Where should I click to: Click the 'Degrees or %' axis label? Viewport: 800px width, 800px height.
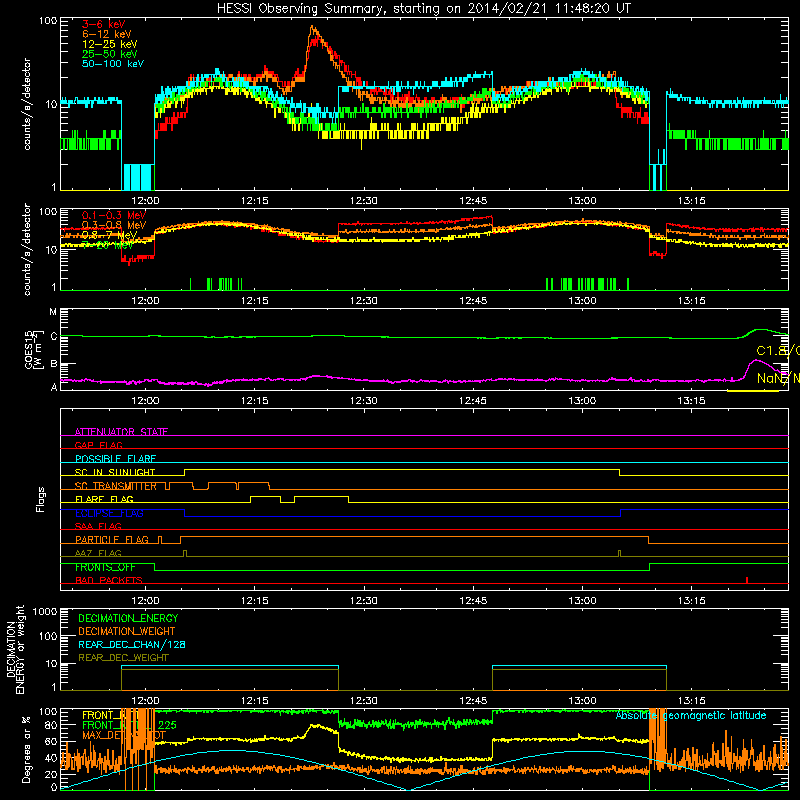[x=26, y=749]
